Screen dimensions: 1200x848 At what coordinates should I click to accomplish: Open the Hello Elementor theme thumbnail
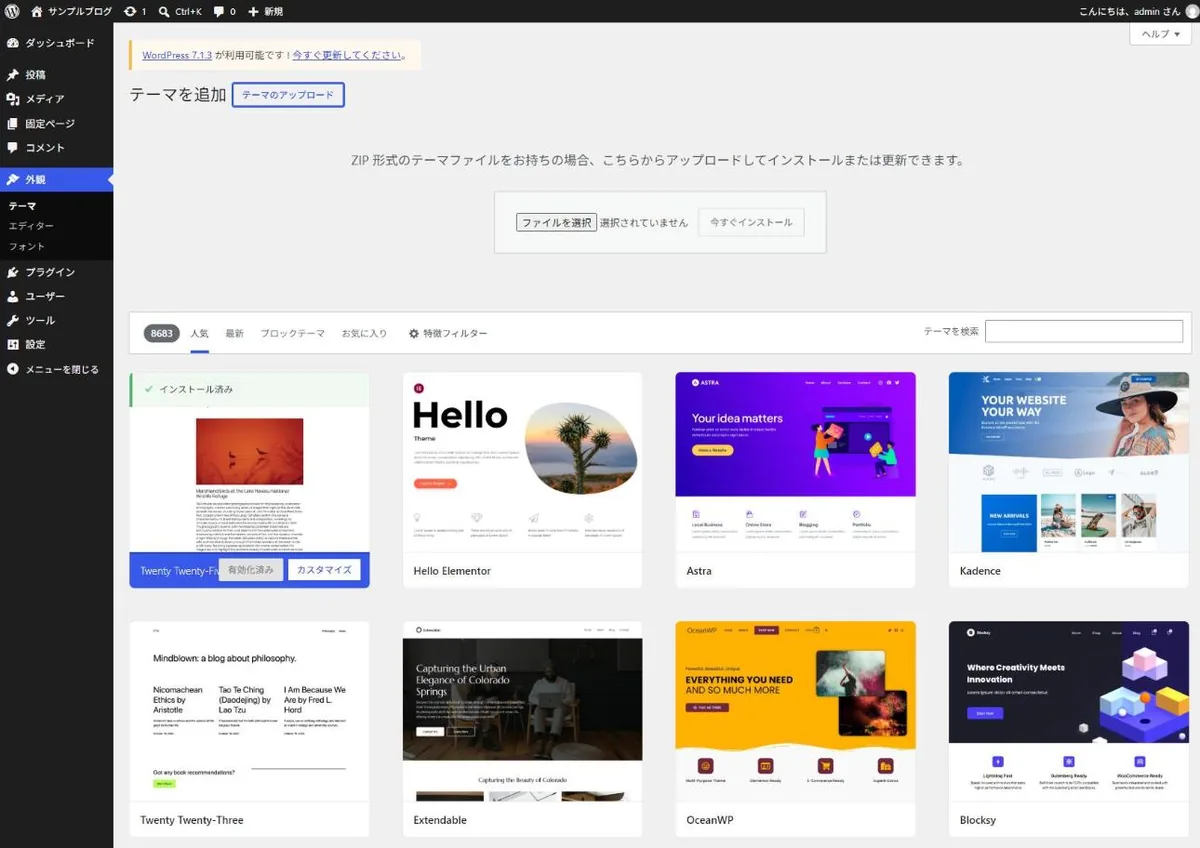(x=522, y=462)
